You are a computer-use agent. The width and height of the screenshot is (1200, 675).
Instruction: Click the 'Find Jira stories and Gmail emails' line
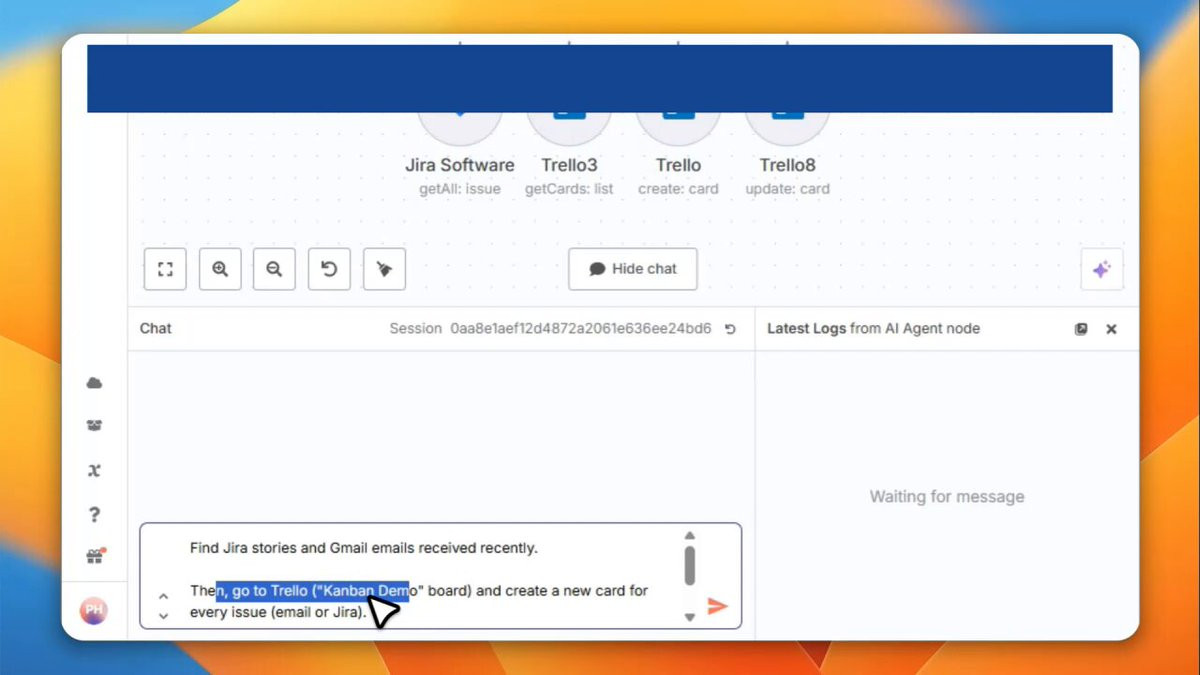(364, 548)
